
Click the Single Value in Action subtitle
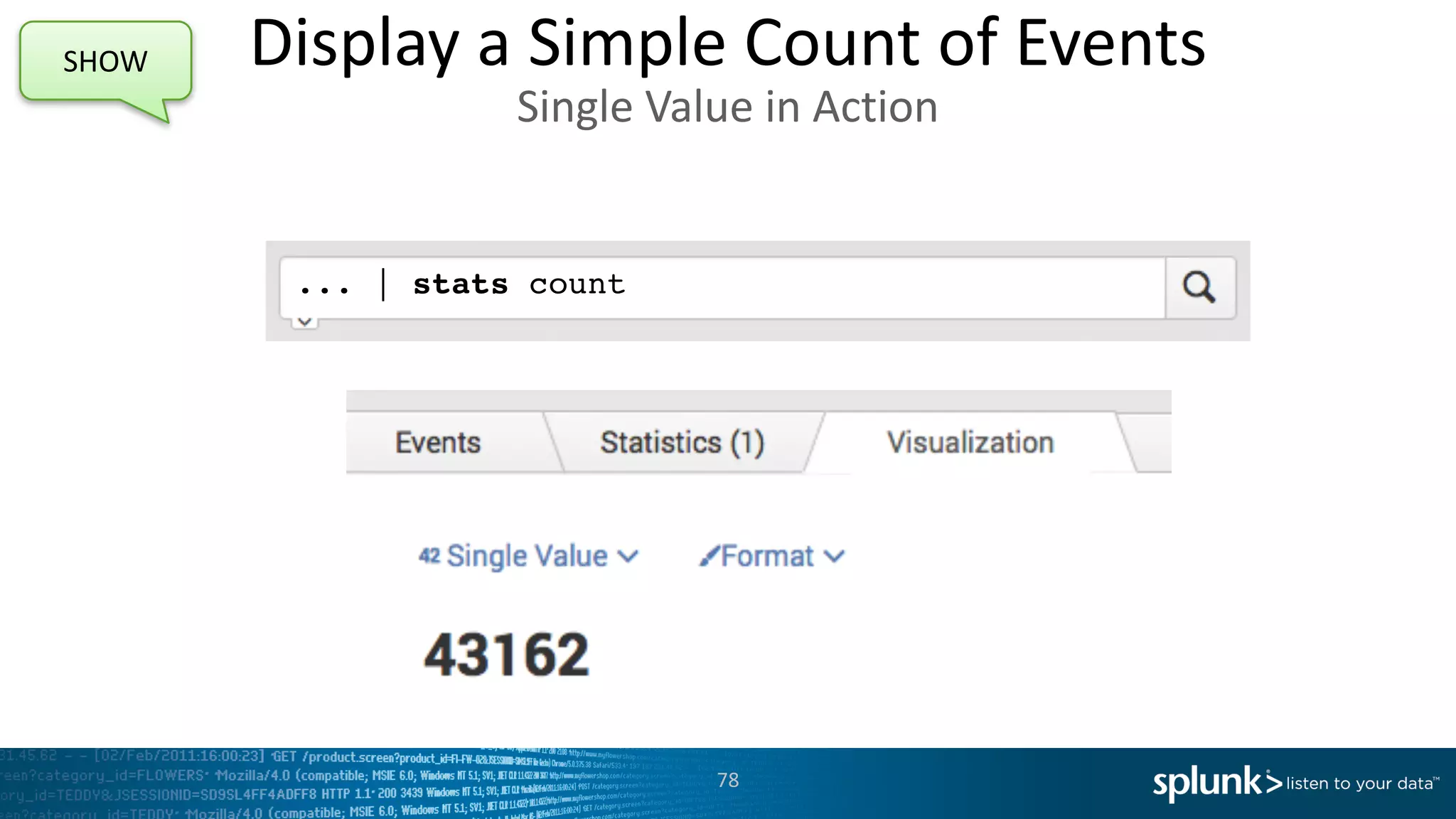[x=727, y=107]
